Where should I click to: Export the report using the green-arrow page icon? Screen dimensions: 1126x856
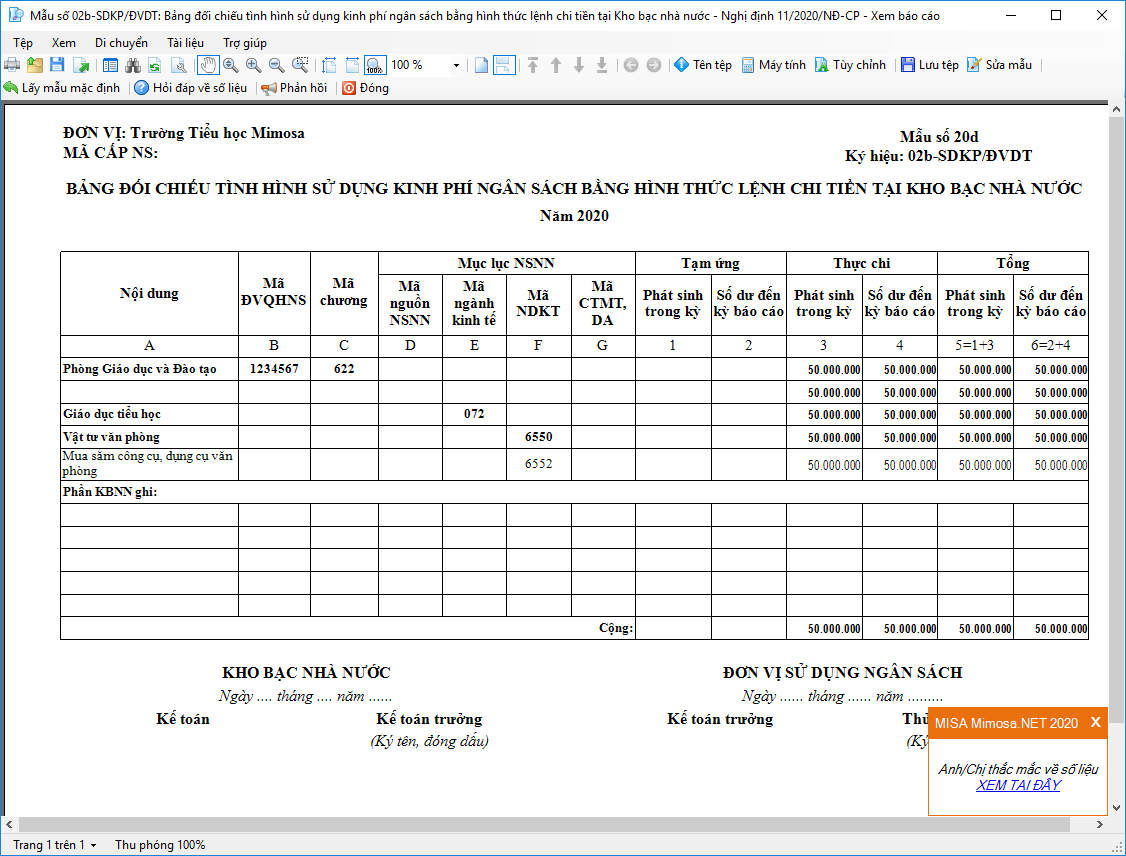coord(80,65)
